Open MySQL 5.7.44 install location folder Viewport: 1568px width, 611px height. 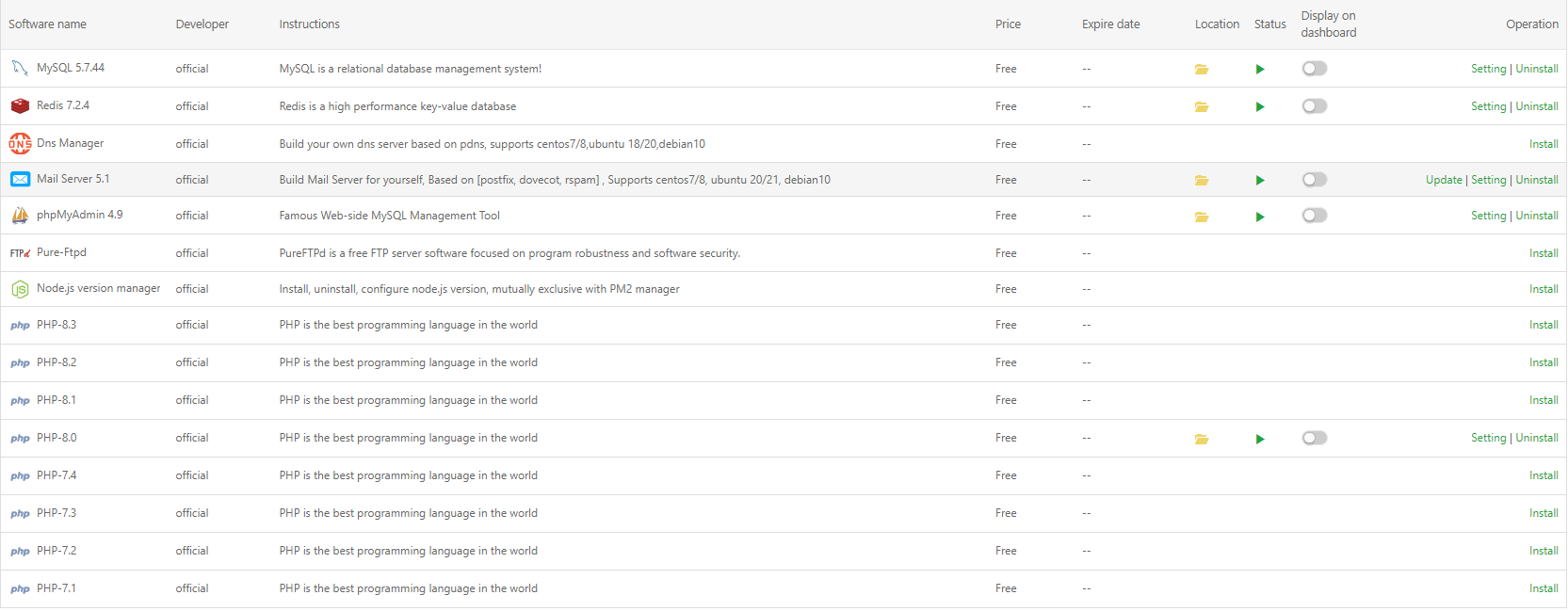click(1202, 69)
